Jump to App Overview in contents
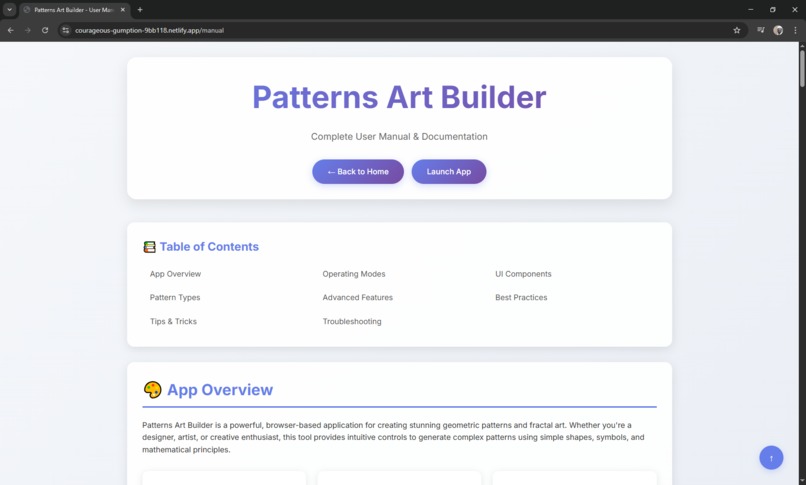 point(175,274)
